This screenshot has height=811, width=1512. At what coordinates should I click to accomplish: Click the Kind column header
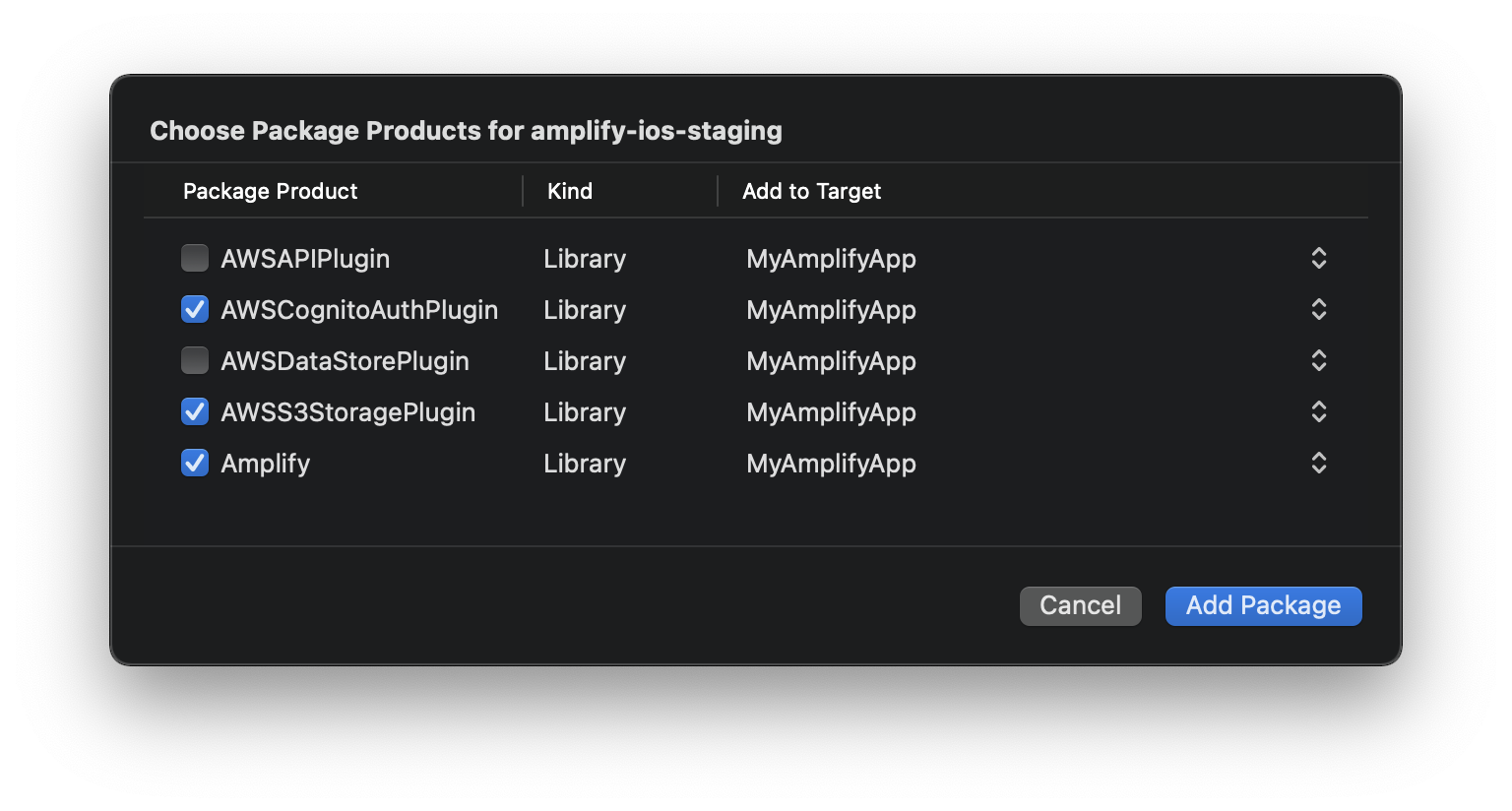570,191
